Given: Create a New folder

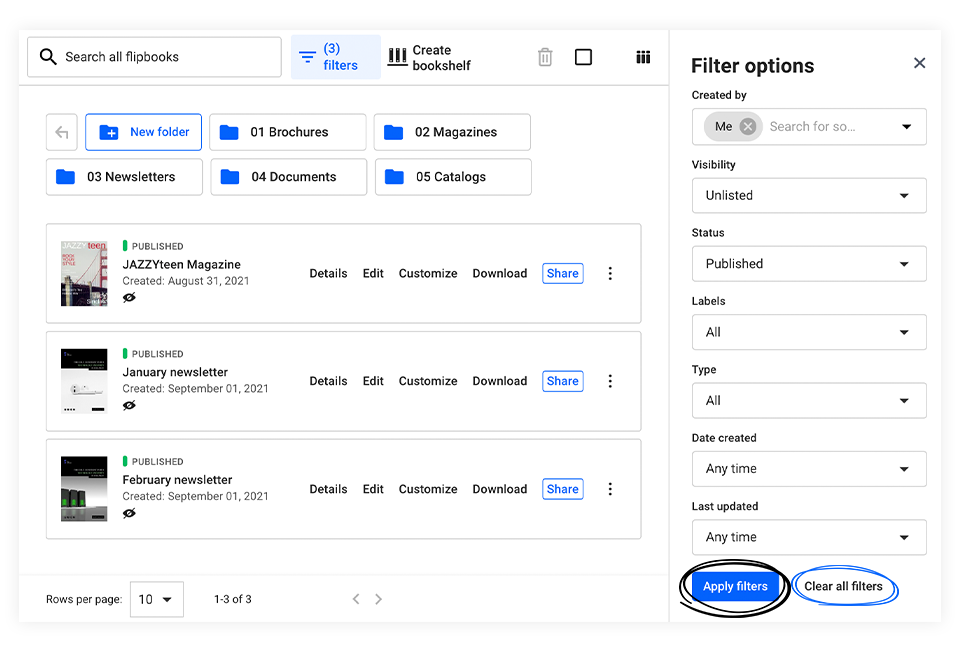Looking at the screenshot, I should (x=143, y=132).
